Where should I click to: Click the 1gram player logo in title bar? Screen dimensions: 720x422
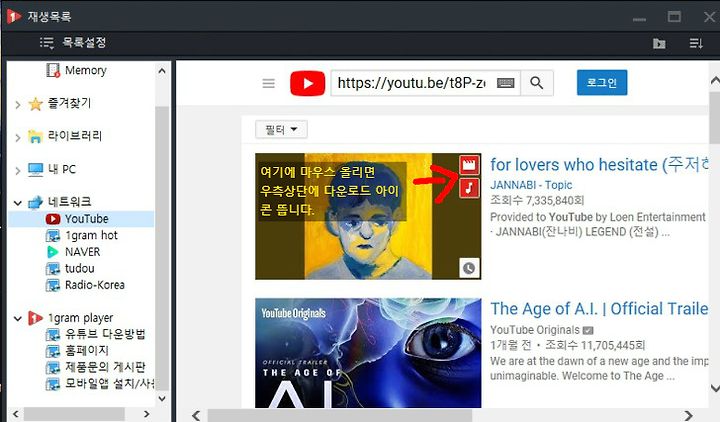pos(14,17)
